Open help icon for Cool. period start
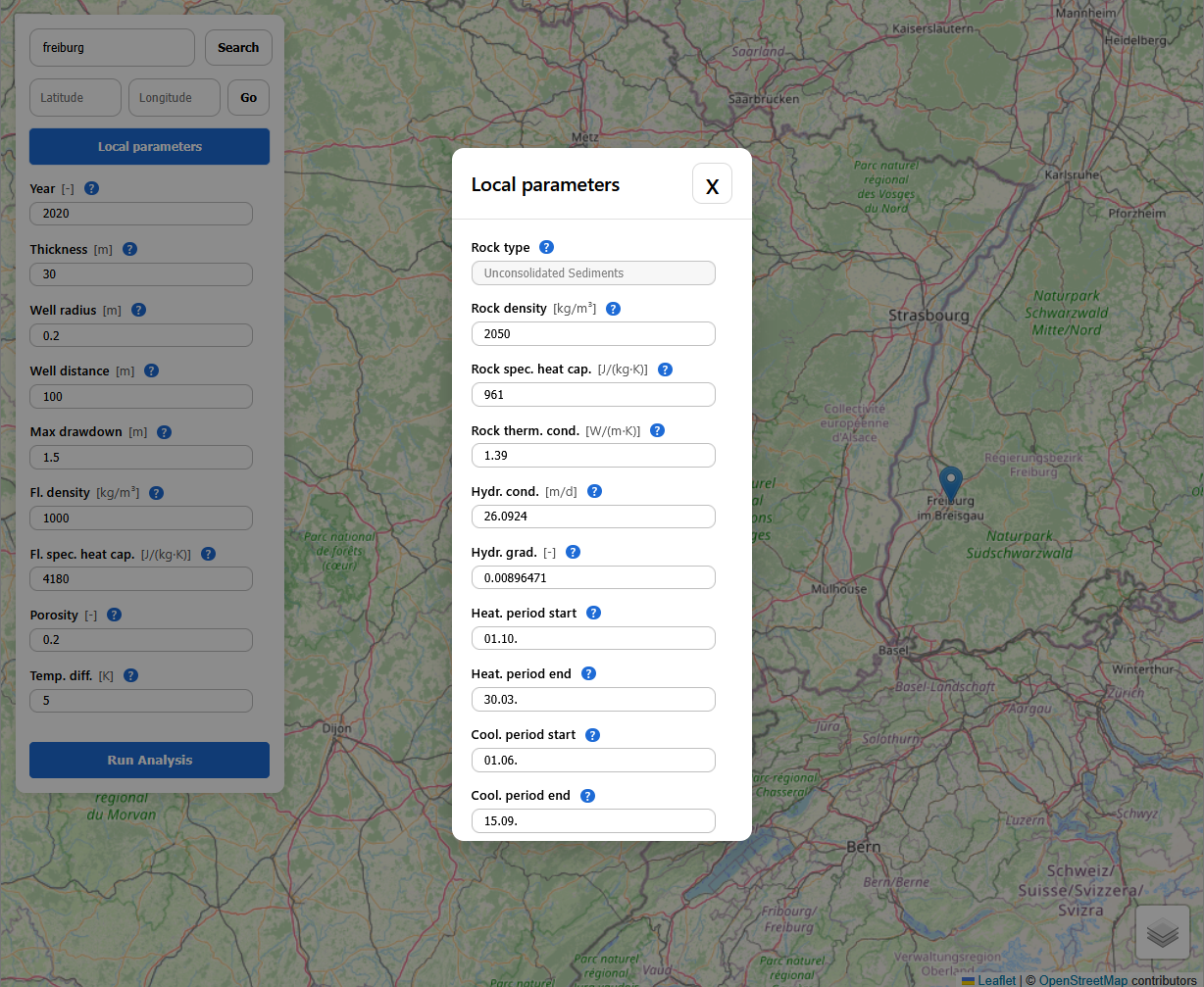The image size is (1204, 987). click(593, 735)
